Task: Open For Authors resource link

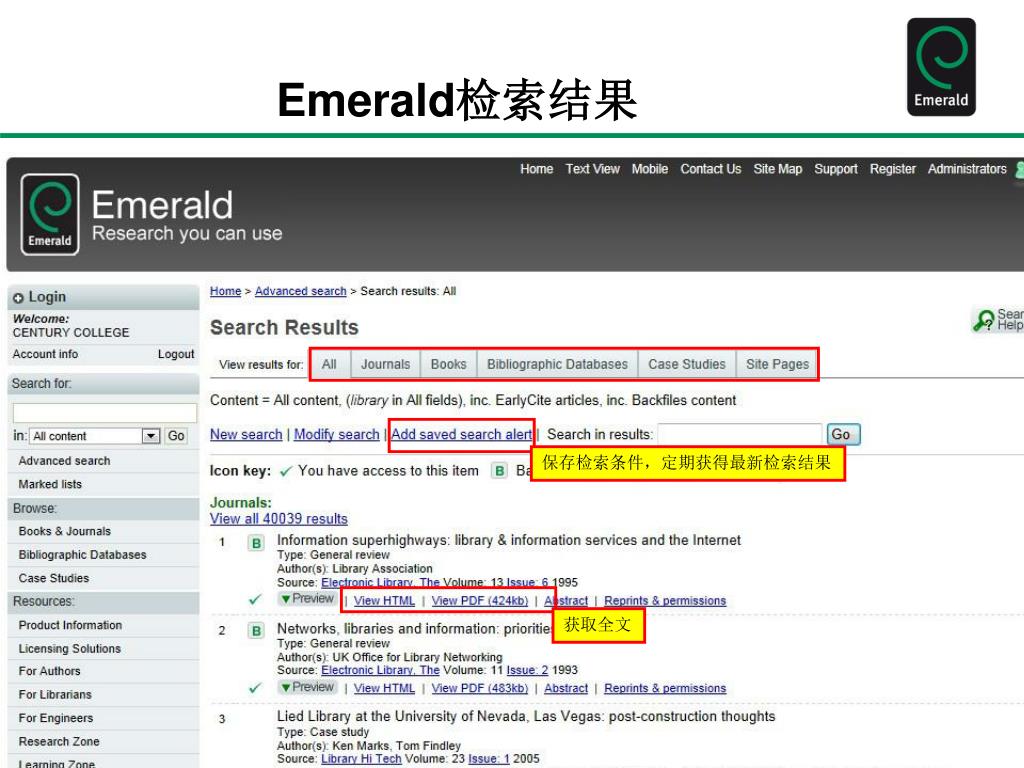Action: coord(49,671)
